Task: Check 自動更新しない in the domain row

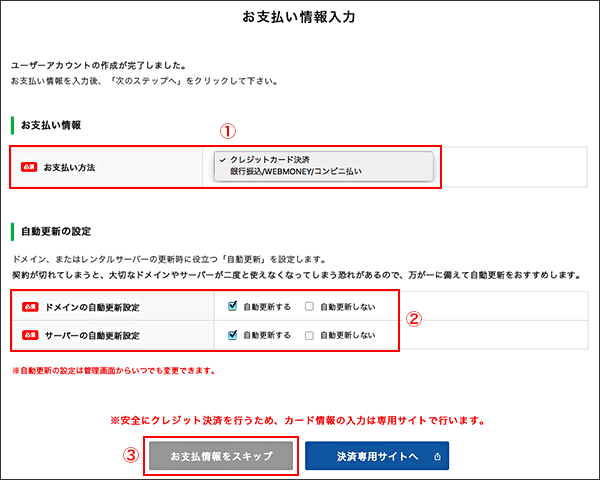Action: pyautogui.click(x=310, y=307)
